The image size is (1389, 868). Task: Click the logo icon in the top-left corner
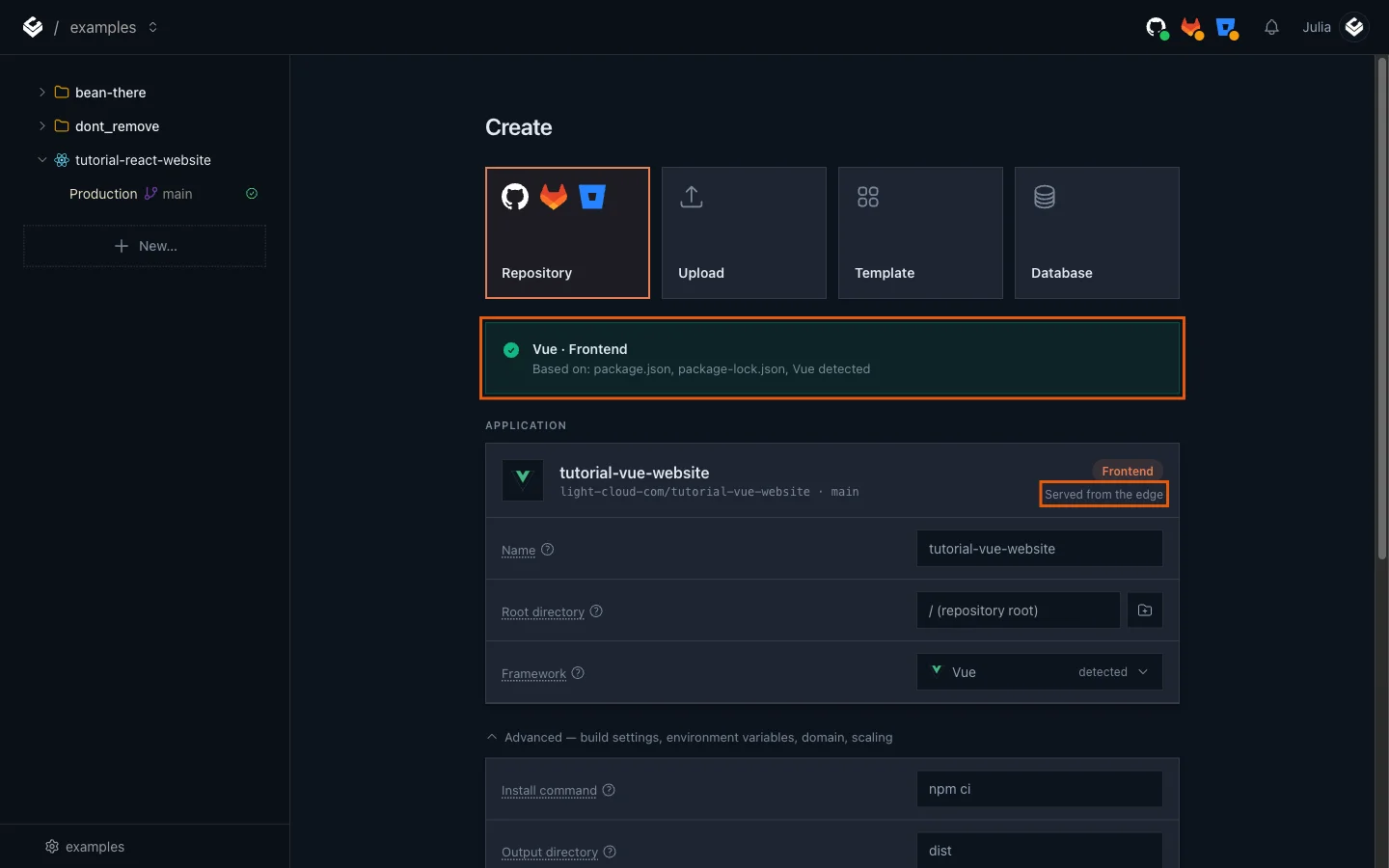(x=33, y=27)
